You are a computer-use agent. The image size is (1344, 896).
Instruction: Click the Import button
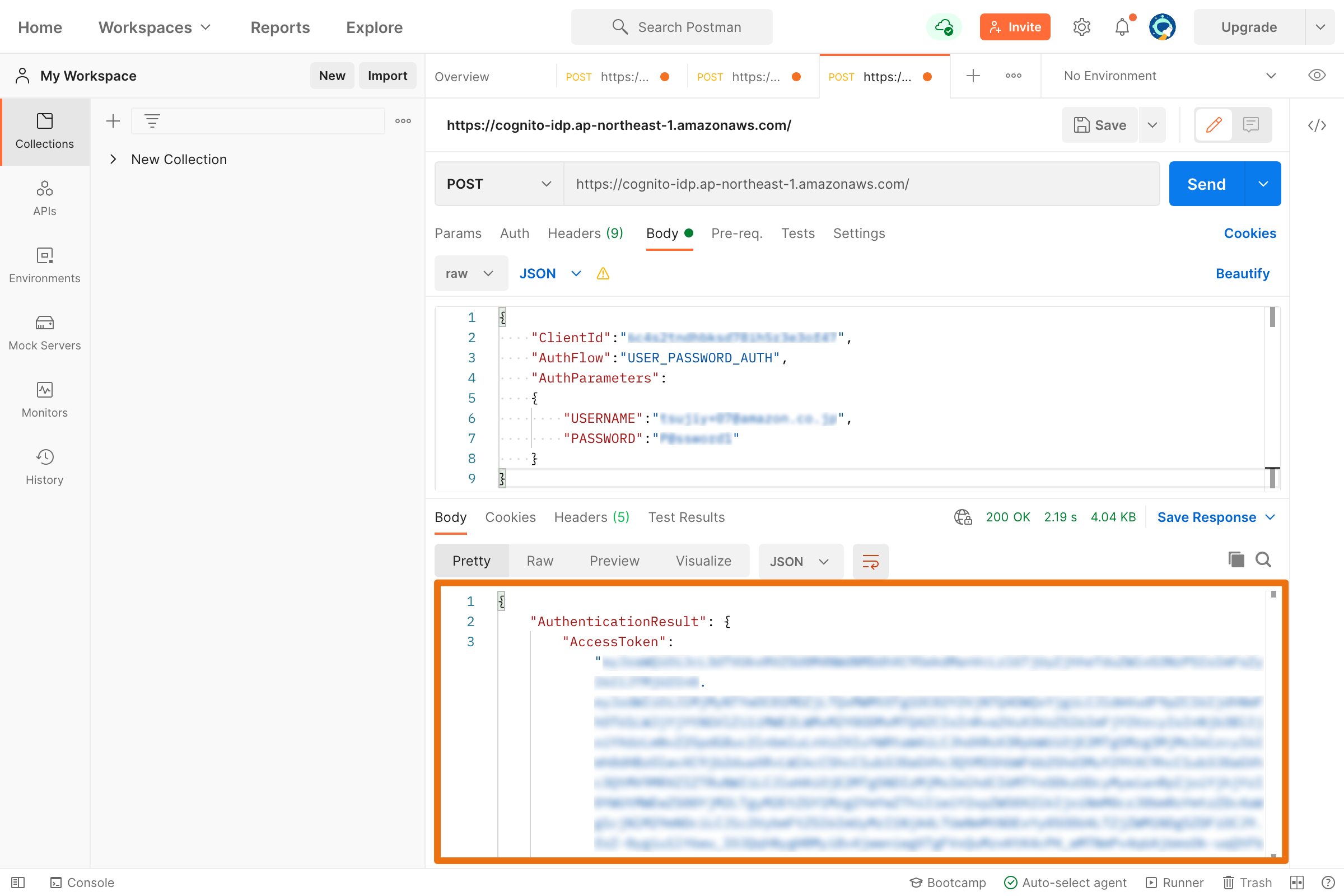(x=388, y=76)
